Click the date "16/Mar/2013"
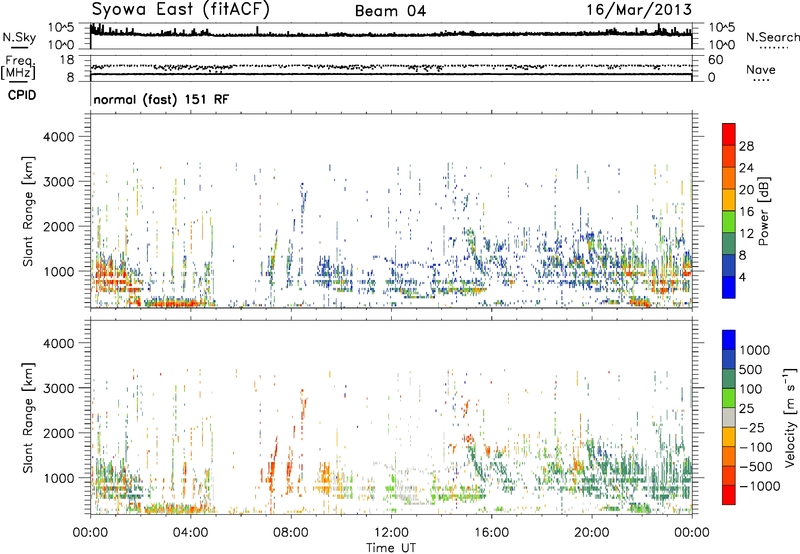Screen dimensions: 800x554 coord(639,10)
